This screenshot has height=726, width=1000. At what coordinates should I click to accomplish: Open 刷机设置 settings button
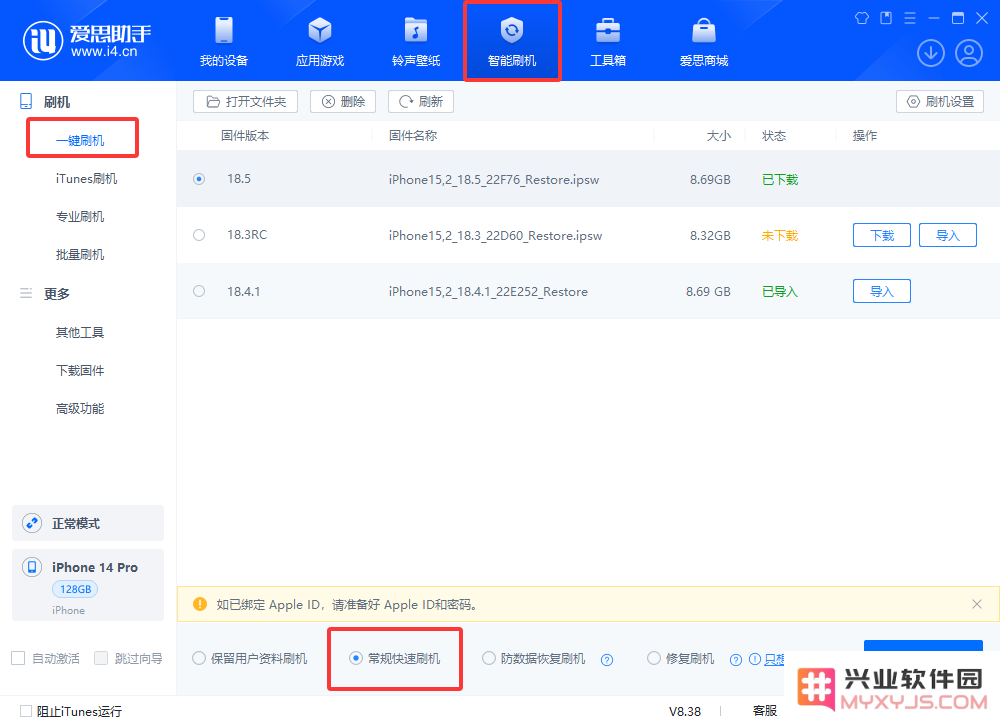point(940,101)
